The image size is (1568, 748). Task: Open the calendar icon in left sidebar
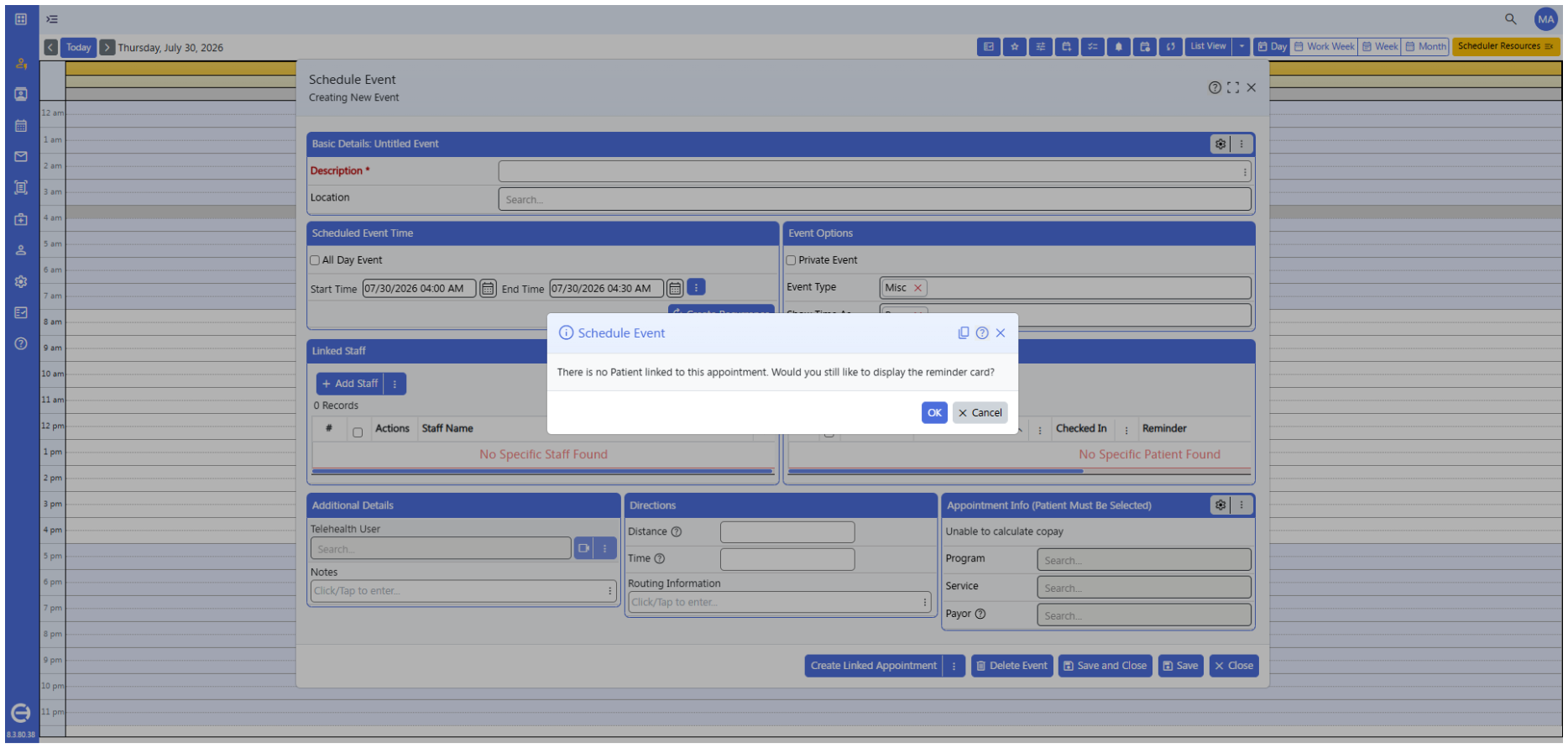tap(21, 126)
